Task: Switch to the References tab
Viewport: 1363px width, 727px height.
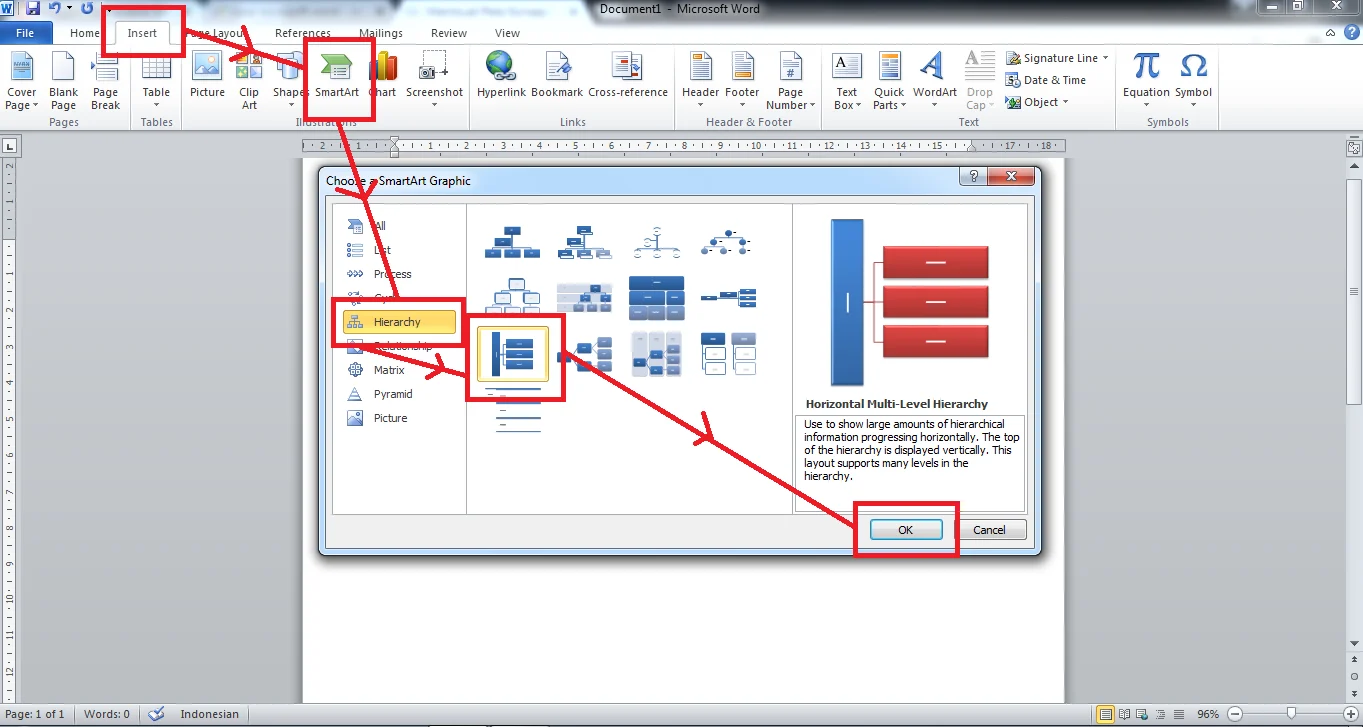Action: pyautogui.click(x=303, y=33)
